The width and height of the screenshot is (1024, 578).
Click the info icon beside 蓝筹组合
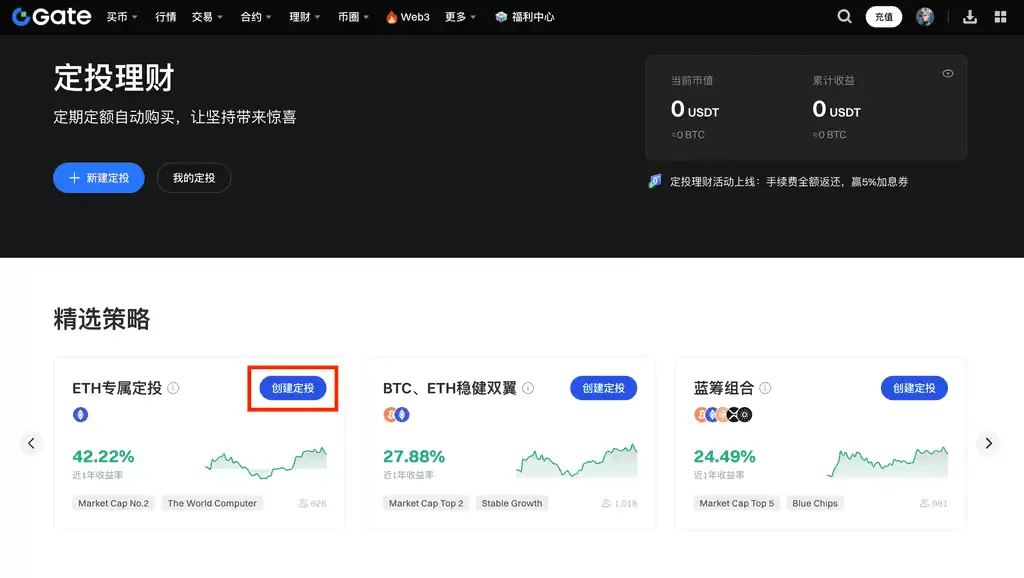[x=764, y=387]
